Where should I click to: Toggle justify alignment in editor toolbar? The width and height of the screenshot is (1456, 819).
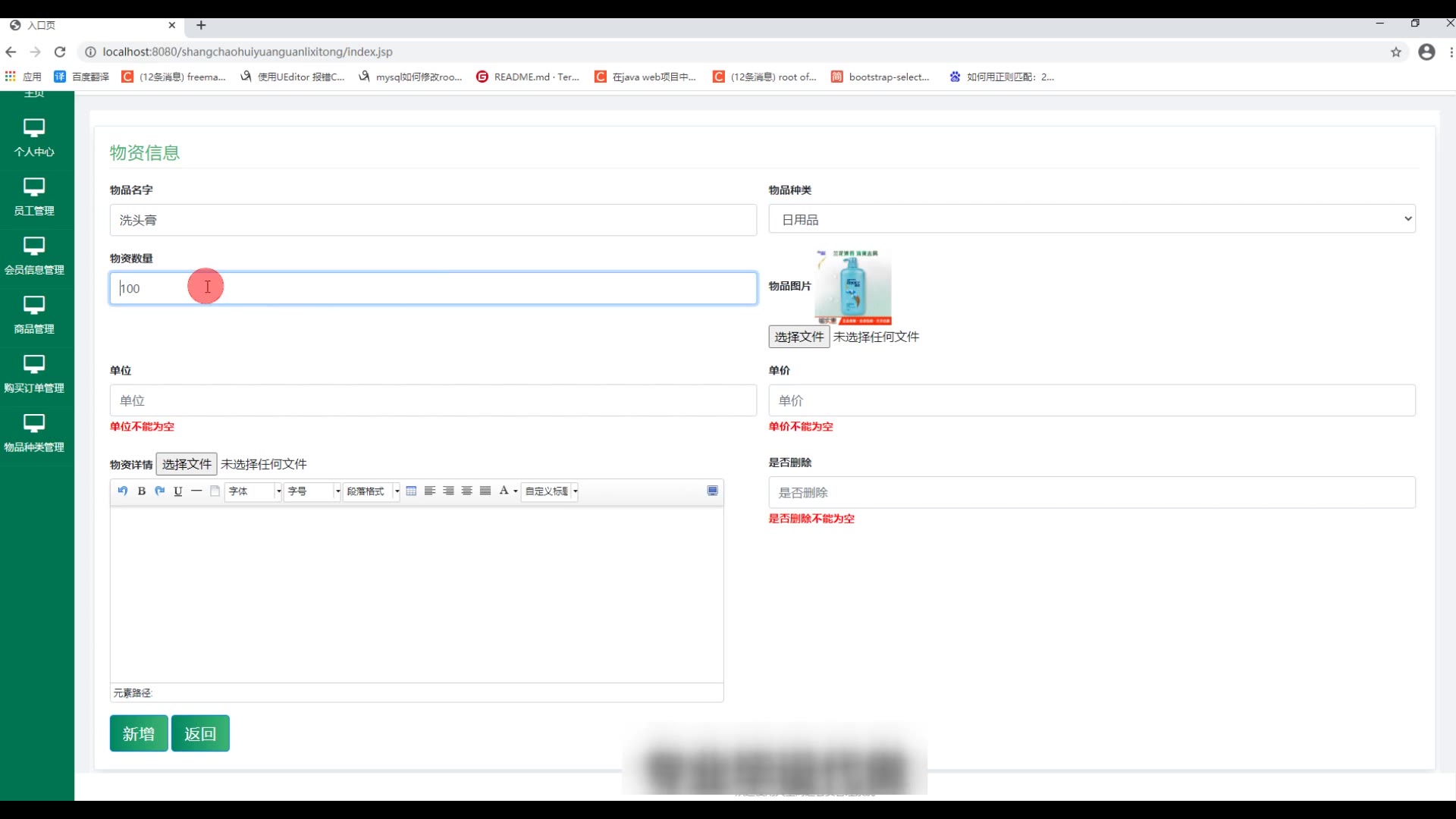coord(485,491)
